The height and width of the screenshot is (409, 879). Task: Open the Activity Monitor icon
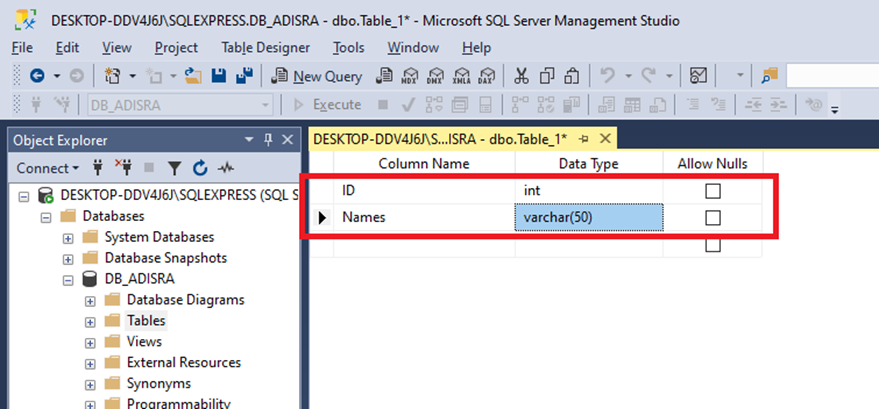coord(698,76)
